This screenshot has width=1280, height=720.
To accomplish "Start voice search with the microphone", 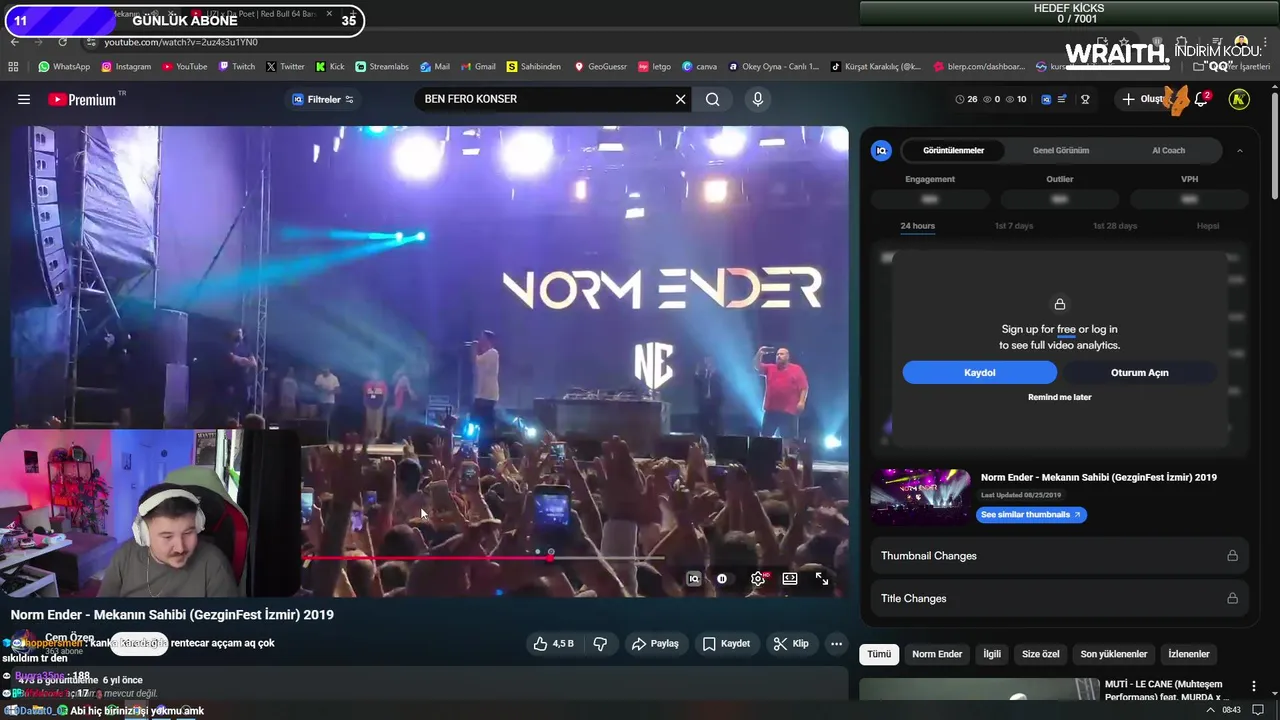I will pos(757,99).
